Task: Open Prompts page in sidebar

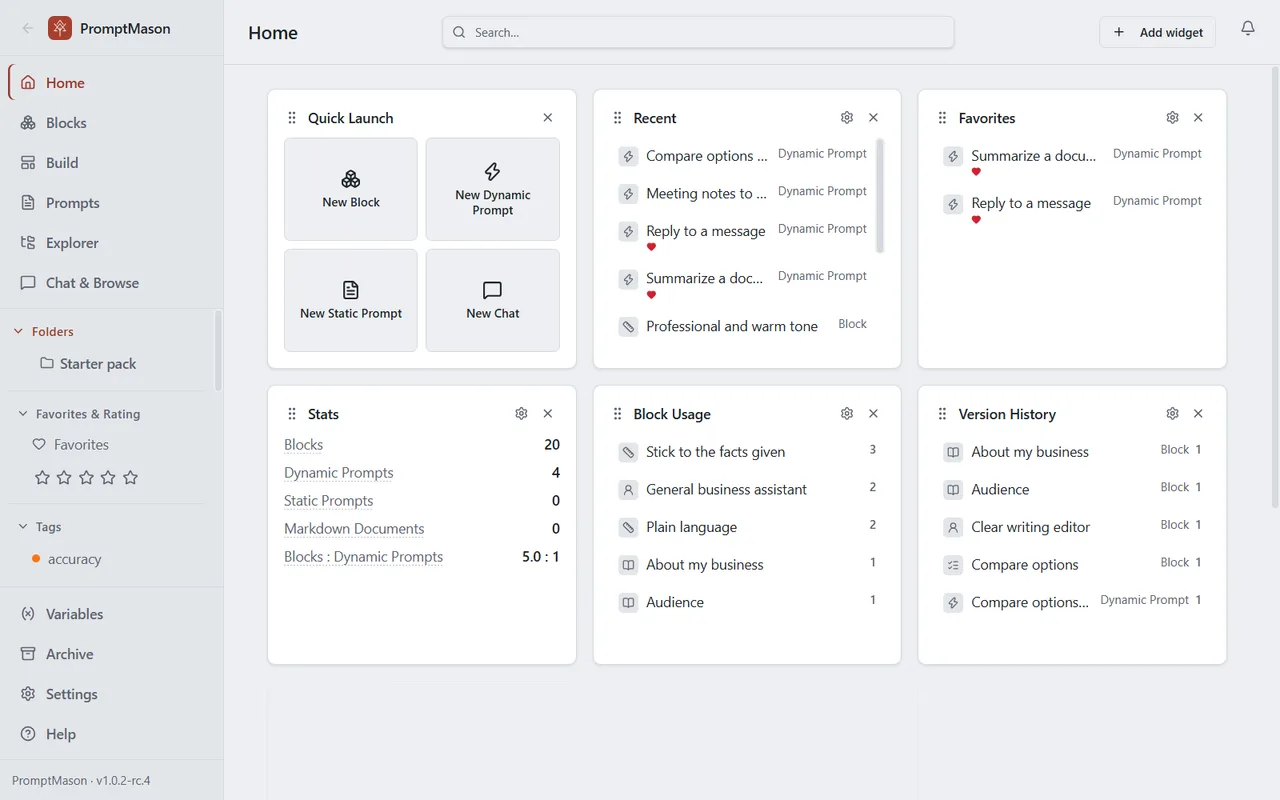Action: pyautogui.click(x=111, y=203)
